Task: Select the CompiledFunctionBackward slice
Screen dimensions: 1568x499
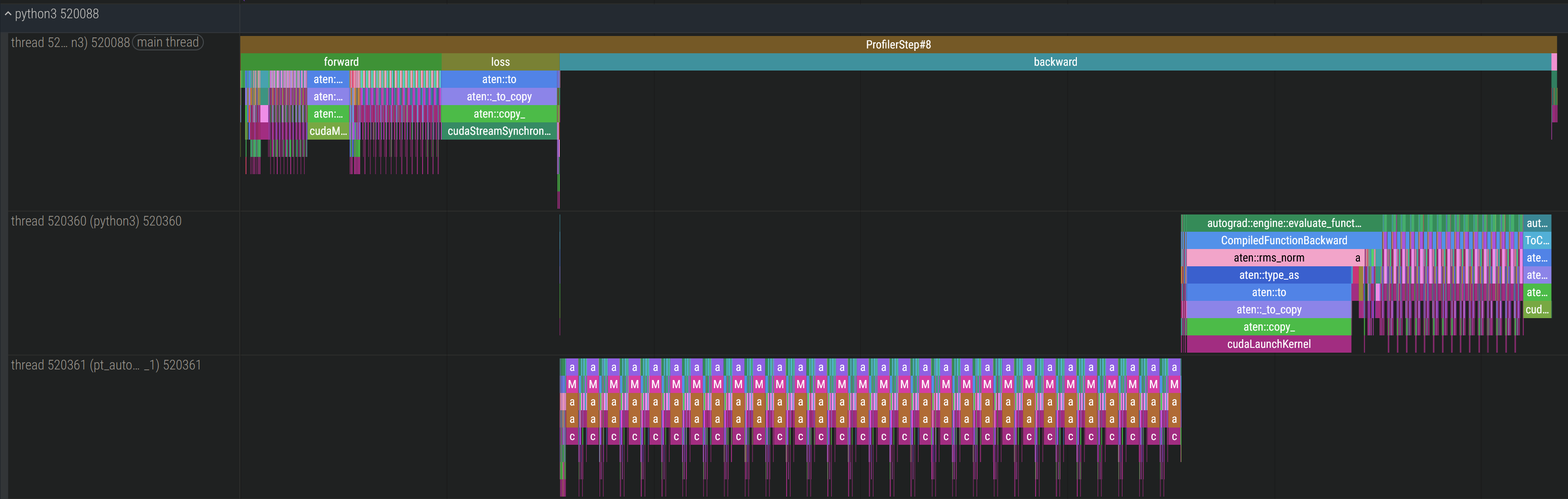Action: point(1283,241)
